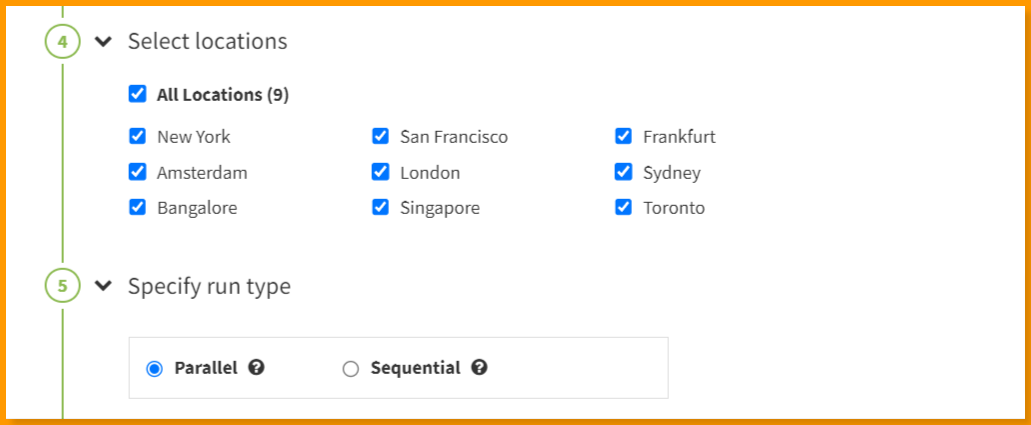Deselect the Toronto checkbox
This screenshot has height=425, width=1031.
click(623, 207)
